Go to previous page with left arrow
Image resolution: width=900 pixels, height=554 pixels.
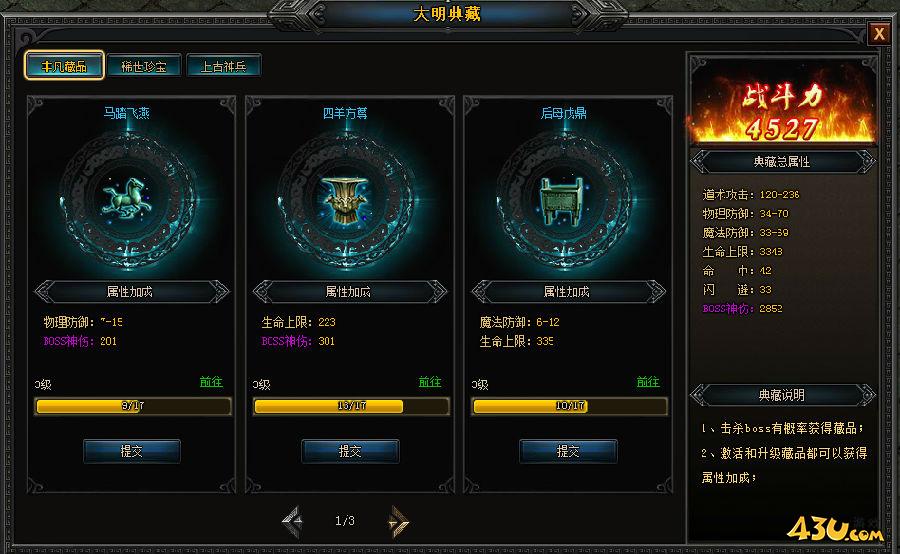(x=293, y=521)
